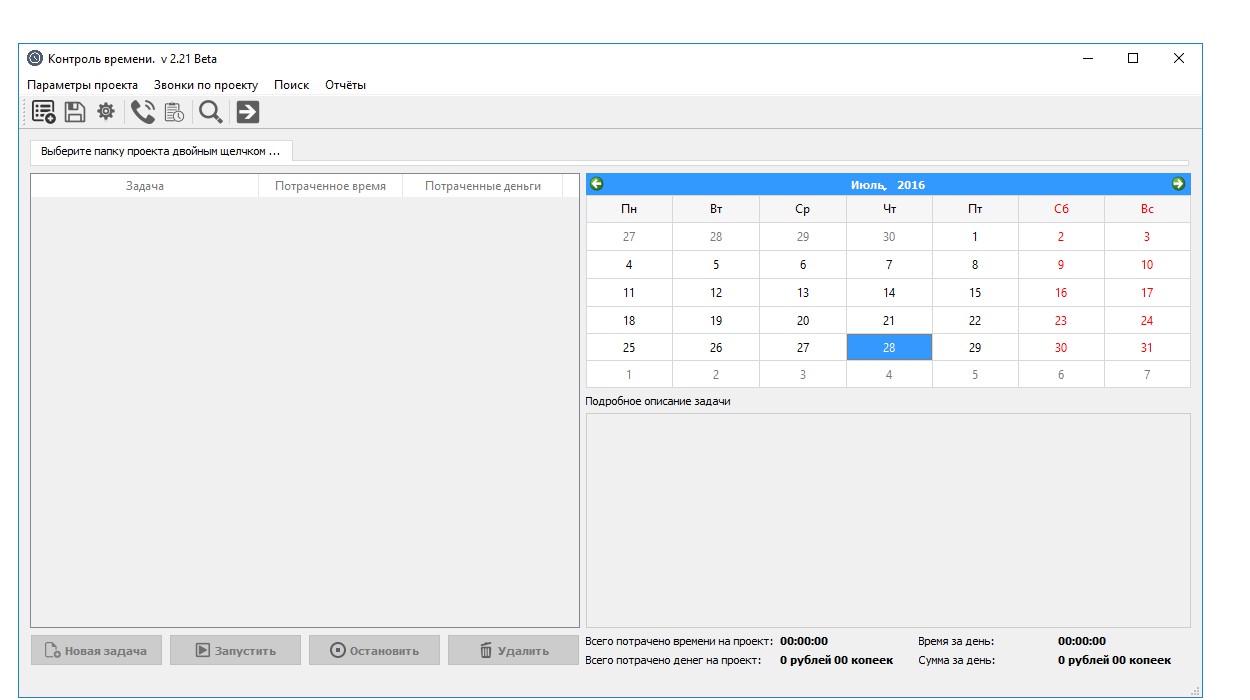The height and width of the screenshot is (700, 1250).
Task: Go to previous month with green left arrow
Action: (x=597, y=184)
